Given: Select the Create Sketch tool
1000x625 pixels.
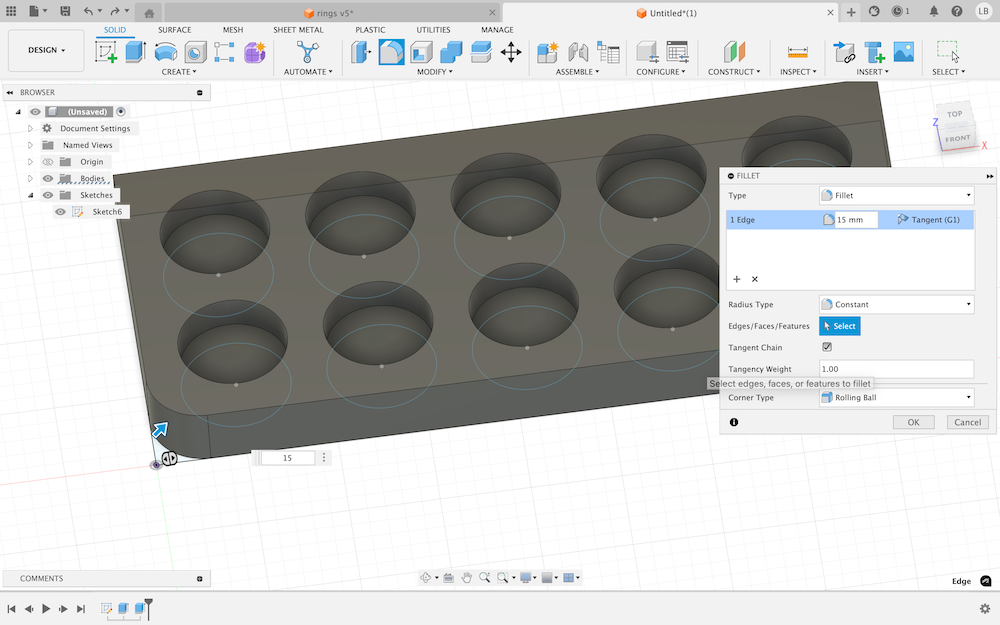Looking at the screenshot, I should coord(106,52).
